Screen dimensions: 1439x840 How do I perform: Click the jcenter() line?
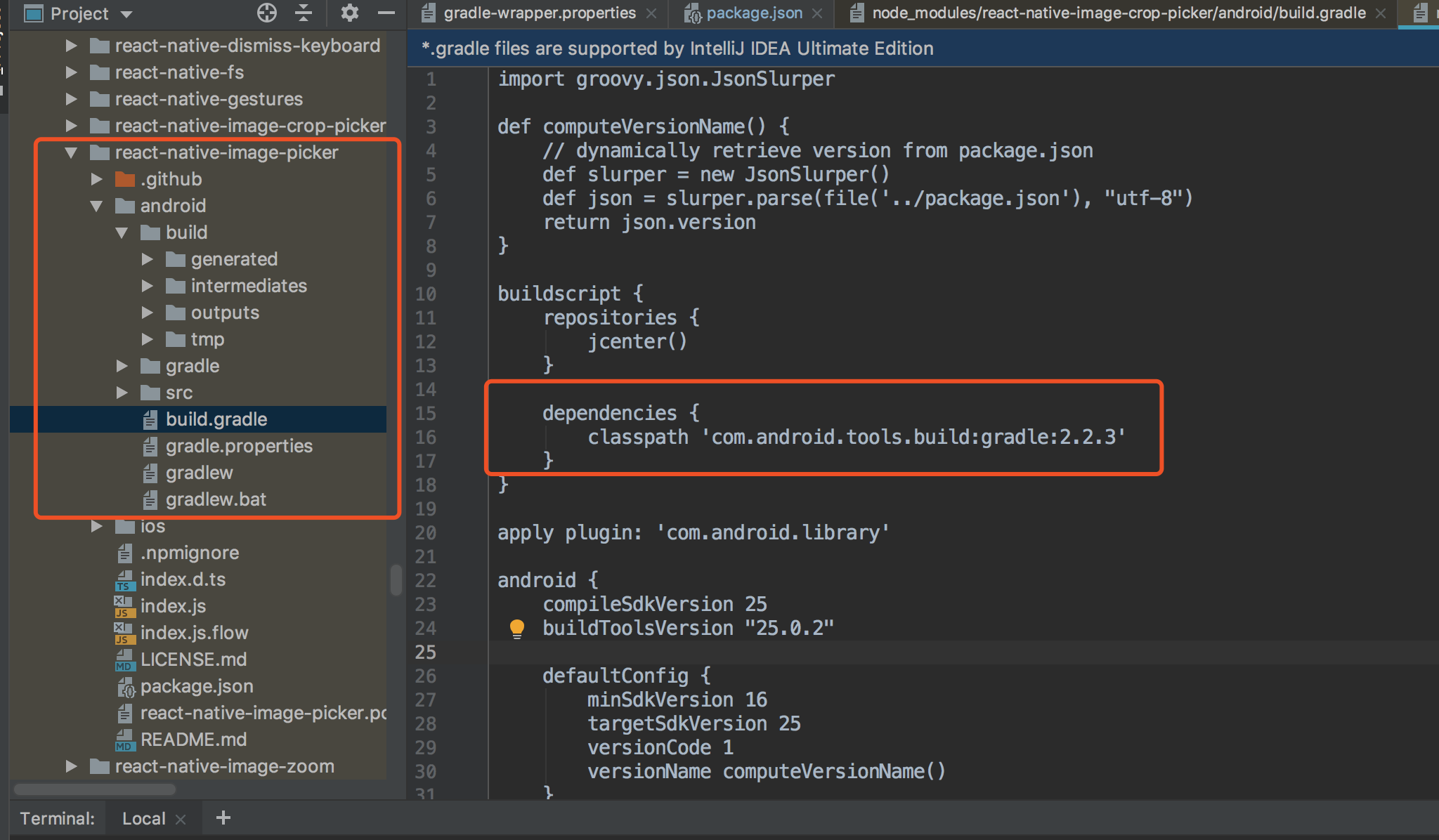coord(637,341)
